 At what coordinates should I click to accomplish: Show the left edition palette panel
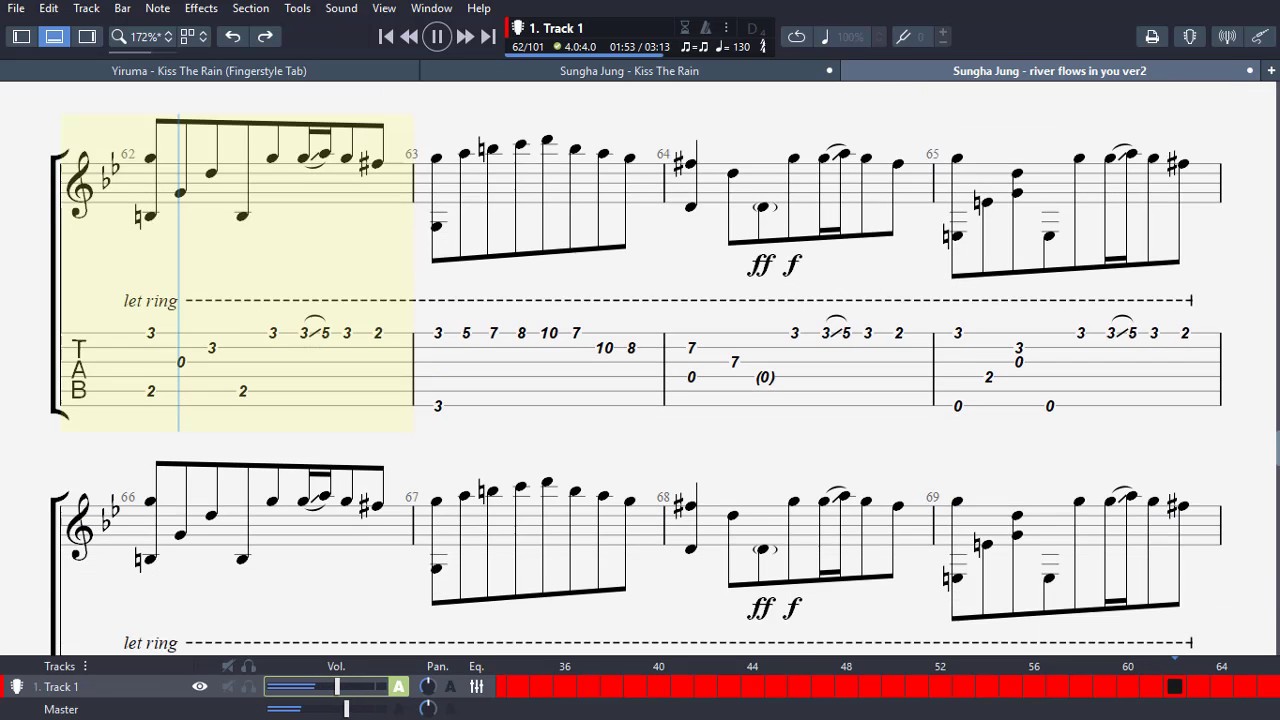[21, 36]
